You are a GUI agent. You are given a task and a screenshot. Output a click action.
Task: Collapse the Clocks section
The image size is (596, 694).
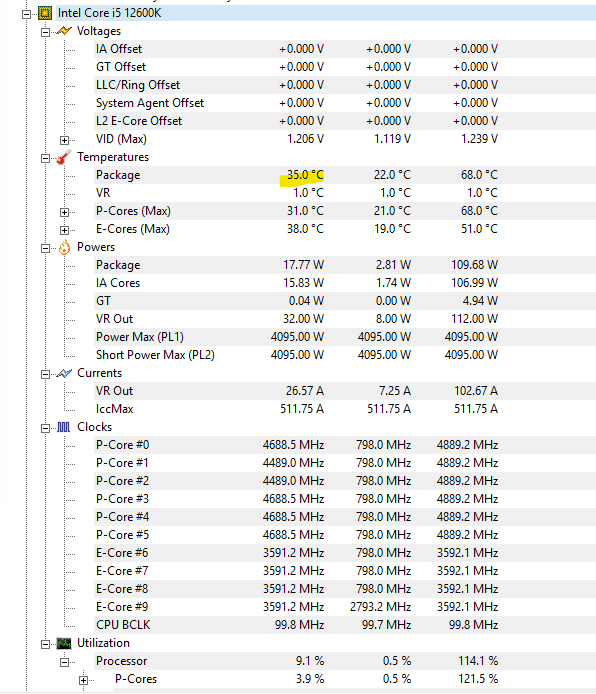45,428
